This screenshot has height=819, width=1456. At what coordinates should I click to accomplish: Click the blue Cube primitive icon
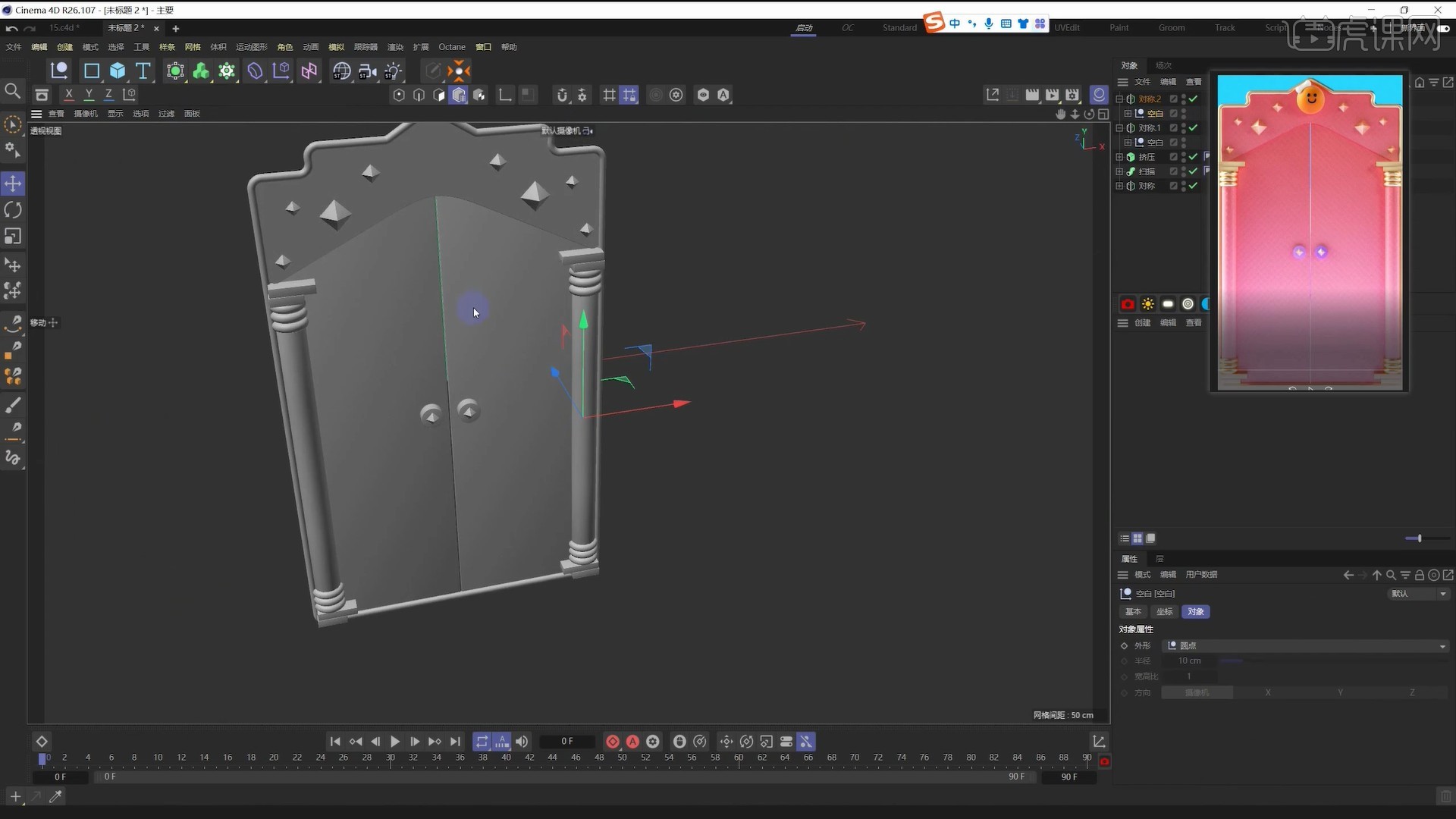(x=118, y=71)
